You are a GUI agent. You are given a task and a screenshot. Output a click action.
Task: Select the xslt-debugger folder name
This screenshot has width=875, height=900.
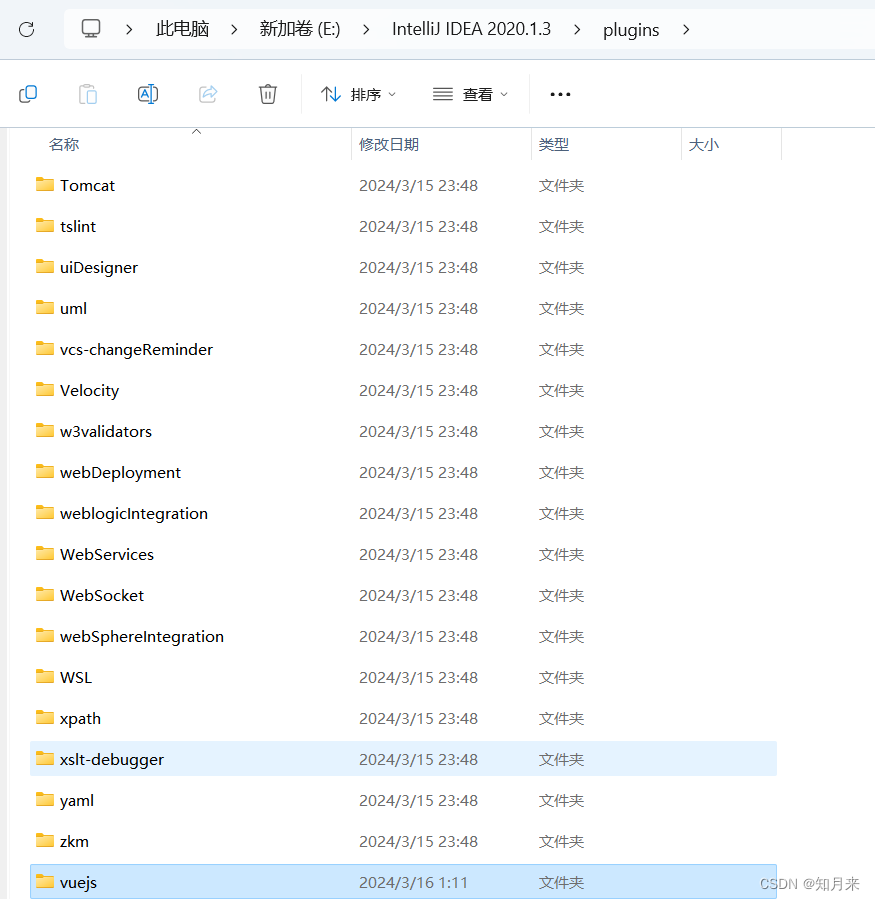[112, 759]
